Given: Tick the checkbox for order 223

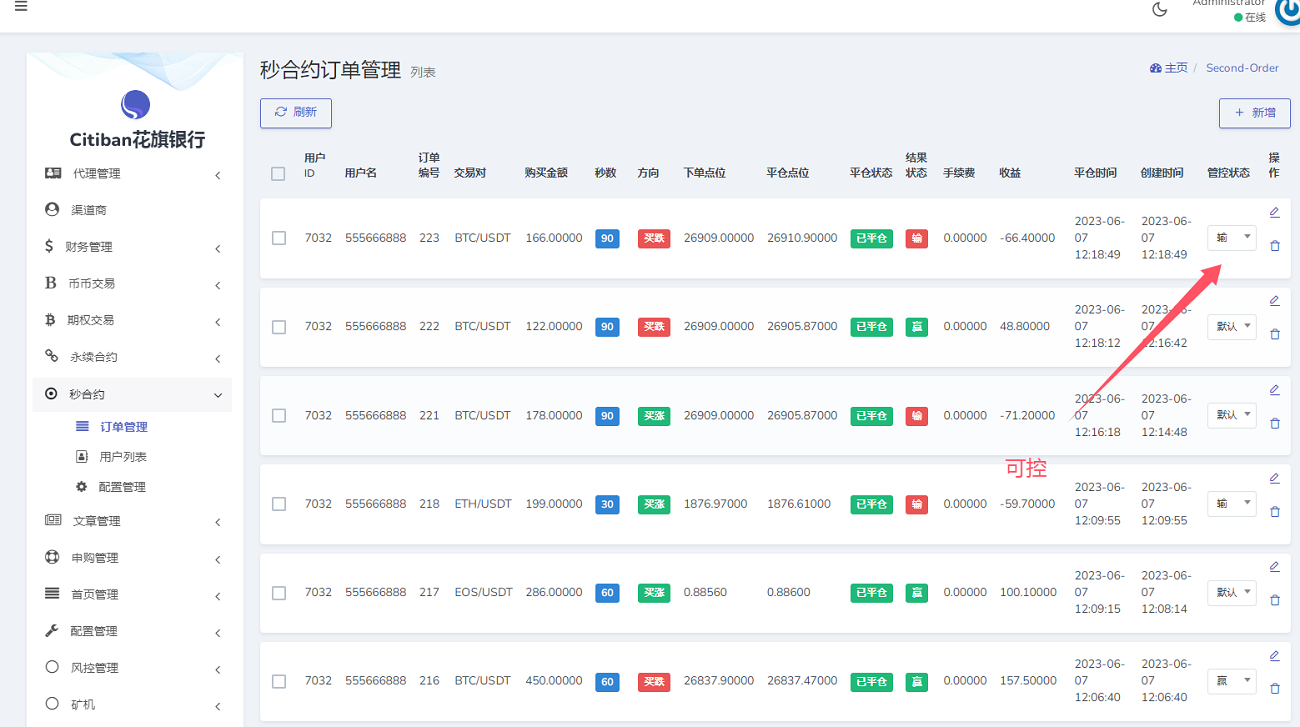Looking at the screenshot, I should [279, 238].
